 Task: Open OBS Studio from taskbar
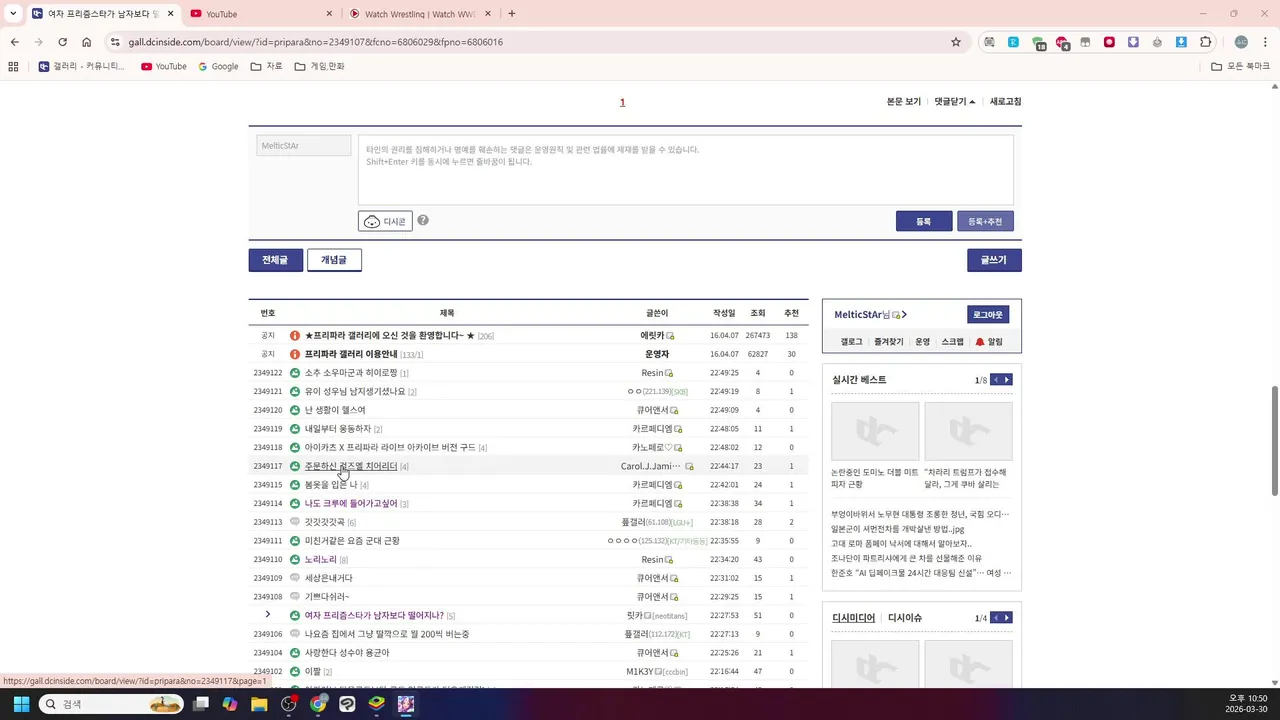click(289, 704)
